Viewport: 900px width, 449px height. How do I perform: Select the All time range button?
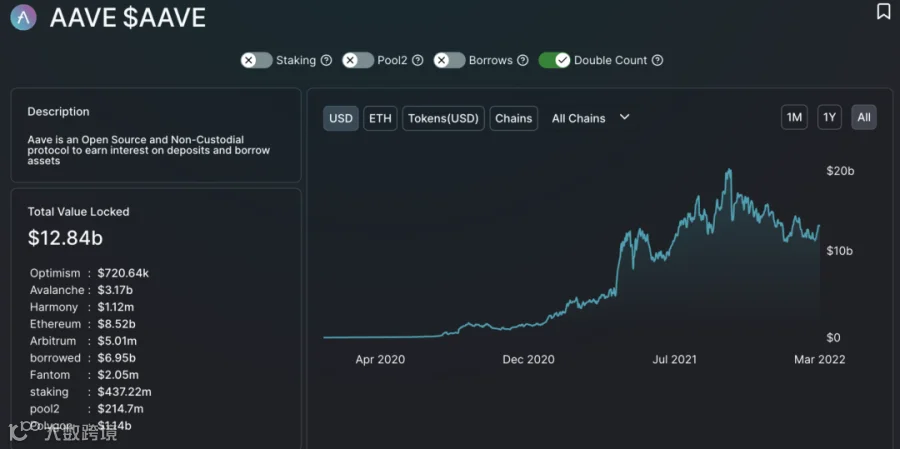pos(864,118)
